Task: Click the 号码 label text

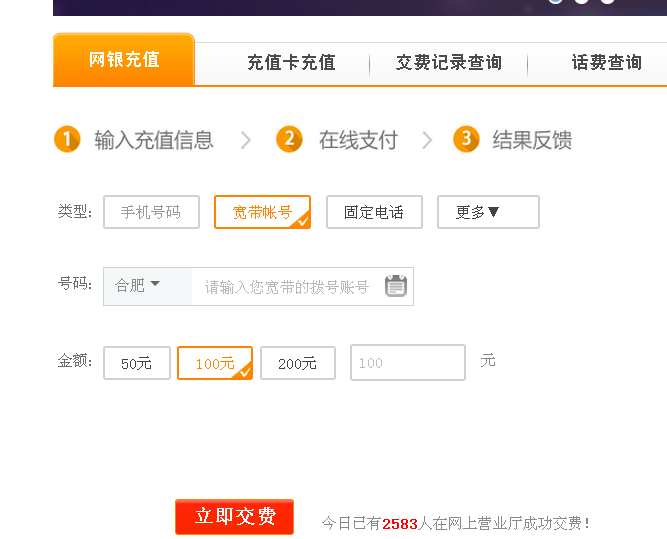Action: click(74, 283)
